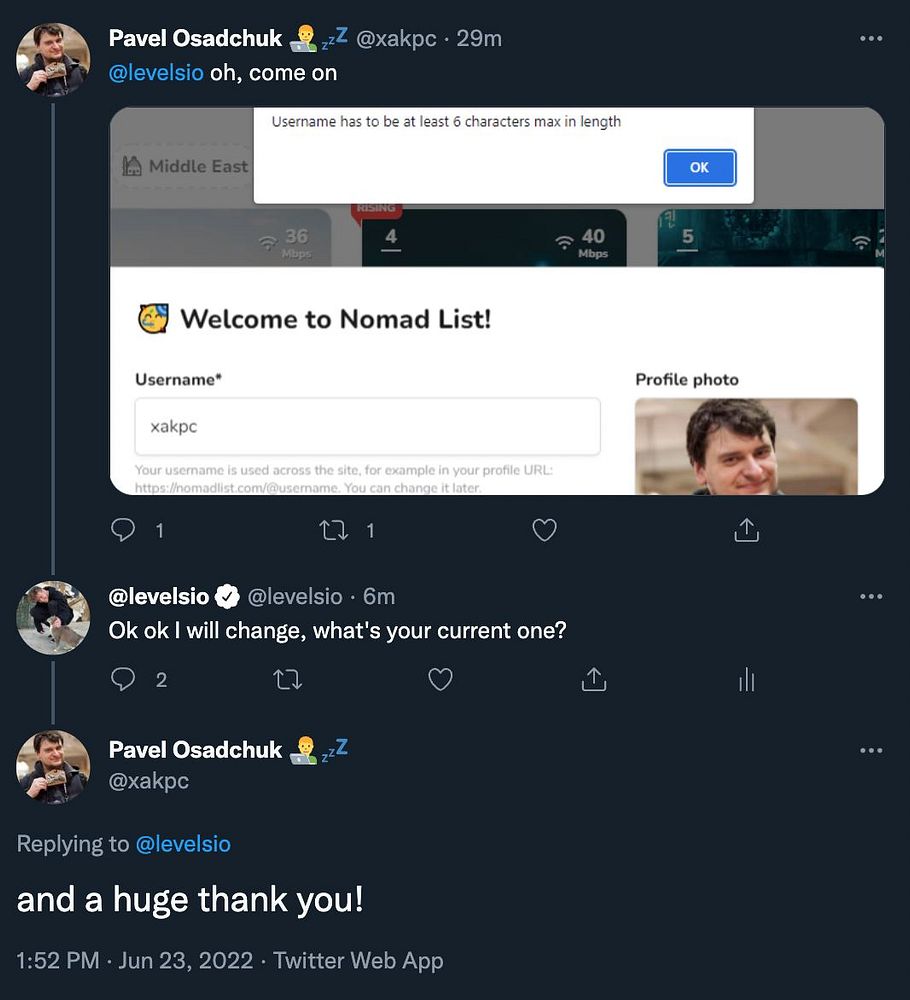Share Pavel's first tweet
Screen dimensions: 910x1000
coord(746,531)
